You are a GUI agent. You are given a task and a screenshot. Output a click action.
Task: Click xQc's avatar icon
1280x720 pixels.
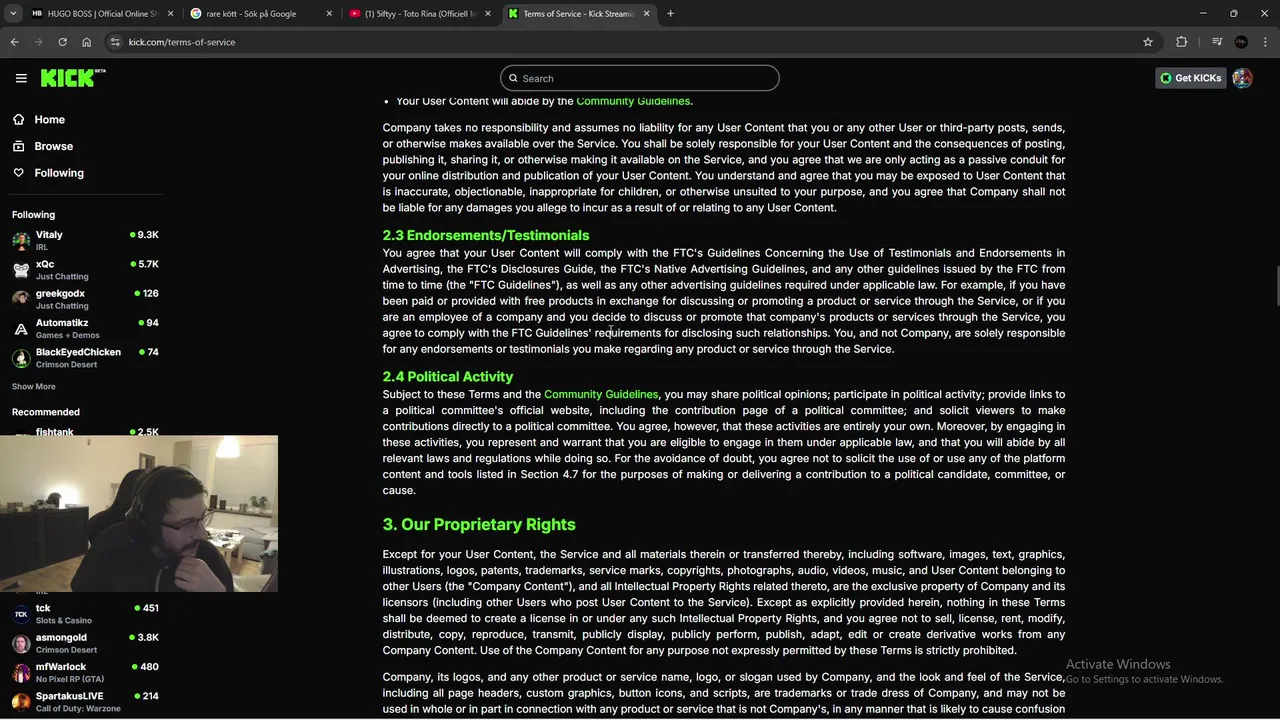(21, 270)
